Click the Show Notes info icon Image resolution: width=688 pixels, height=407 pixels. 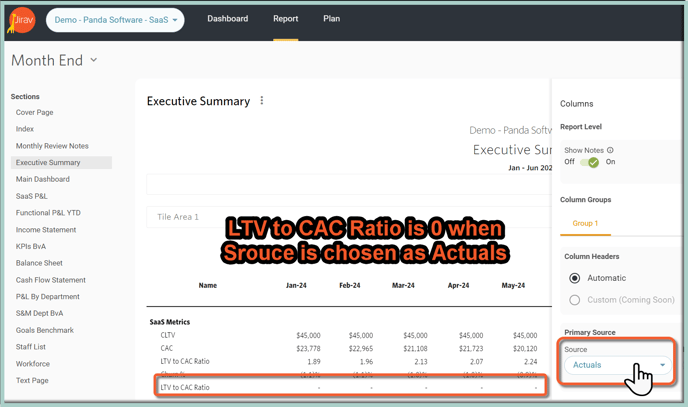coord(610,150)
